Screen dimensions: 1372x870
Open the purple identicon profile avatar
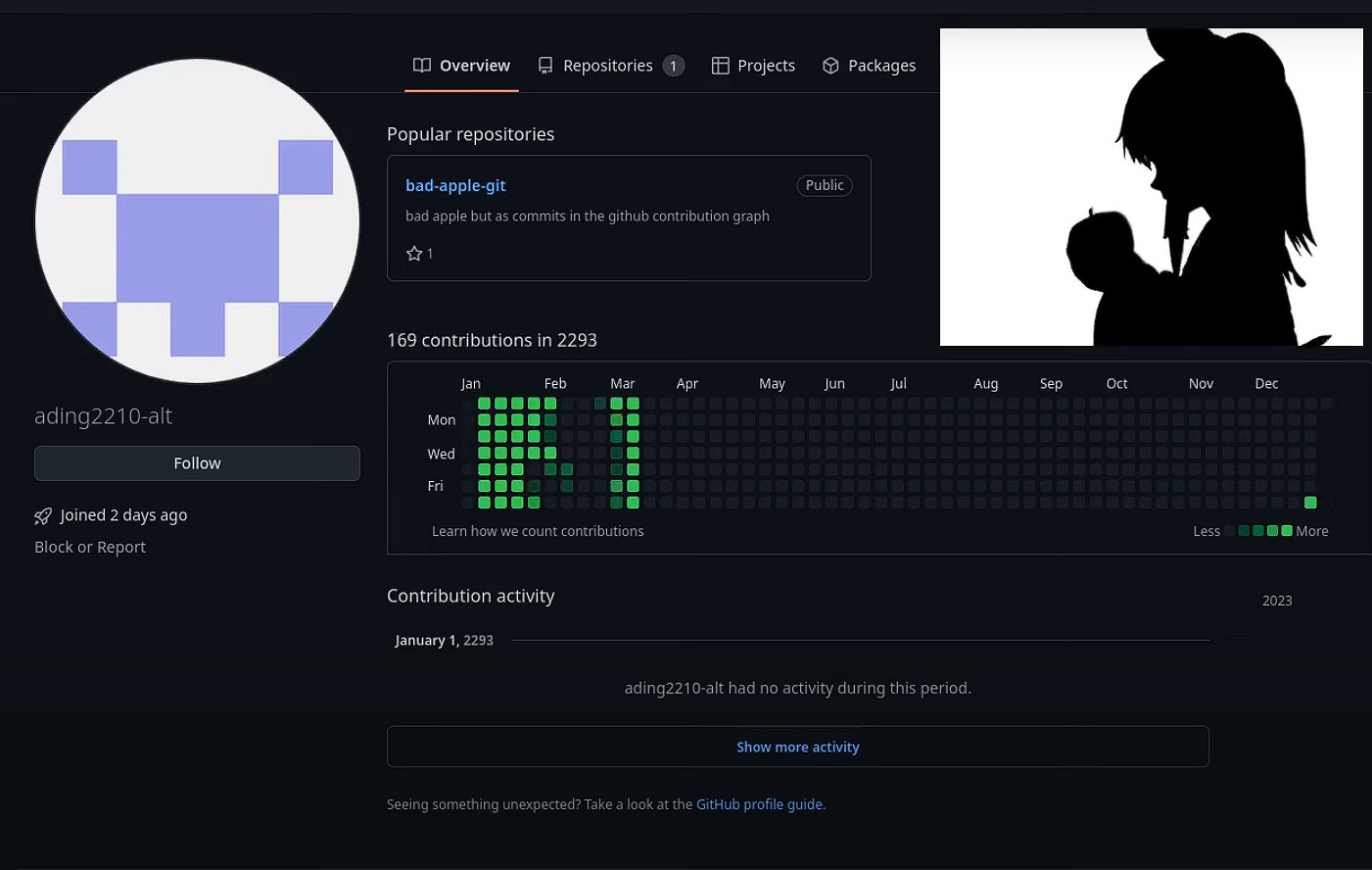(x=198, y=220)
